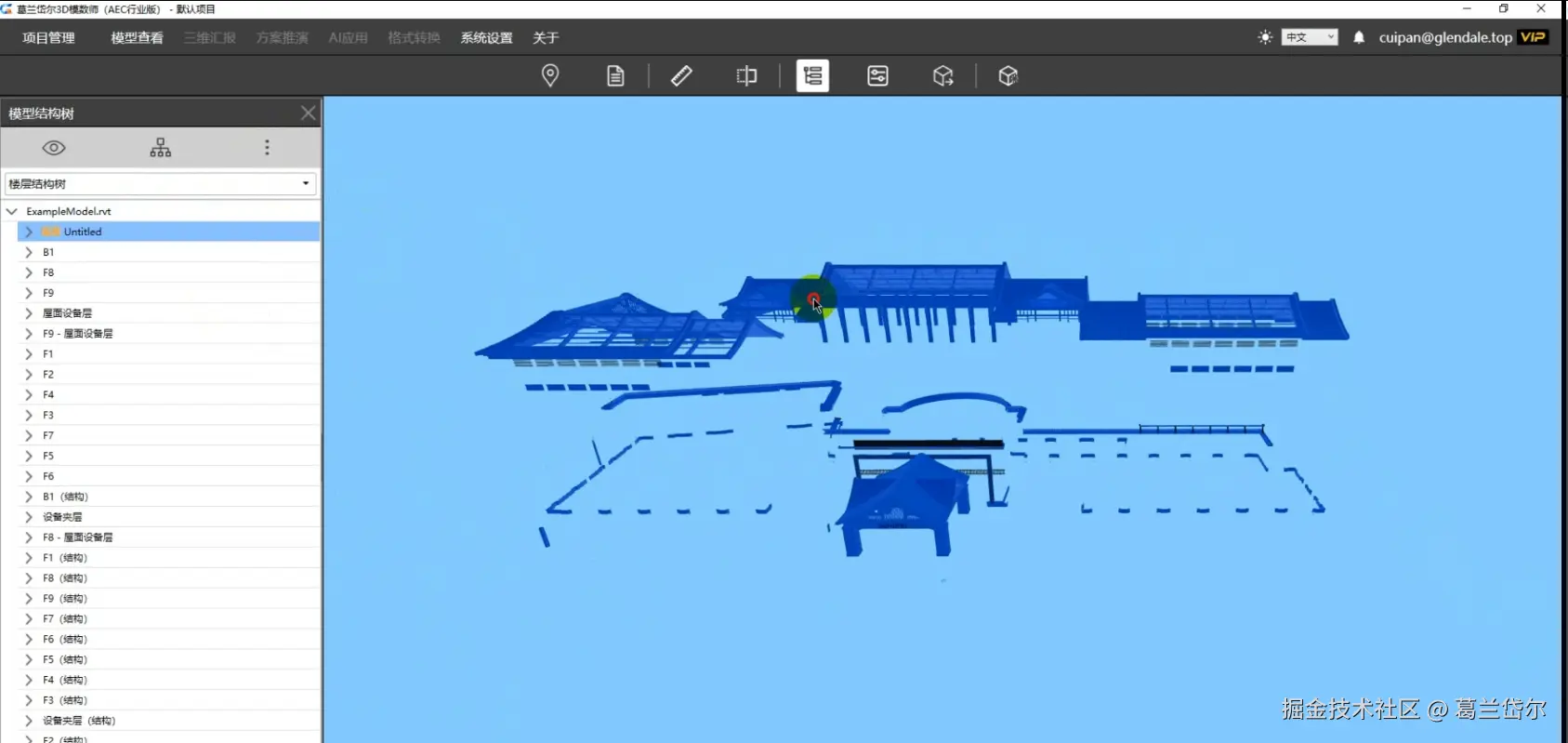The height and width of the screenshot is (743, 1568).
Task: Select the F9 tree row
Action: click(x=169, y=293)
